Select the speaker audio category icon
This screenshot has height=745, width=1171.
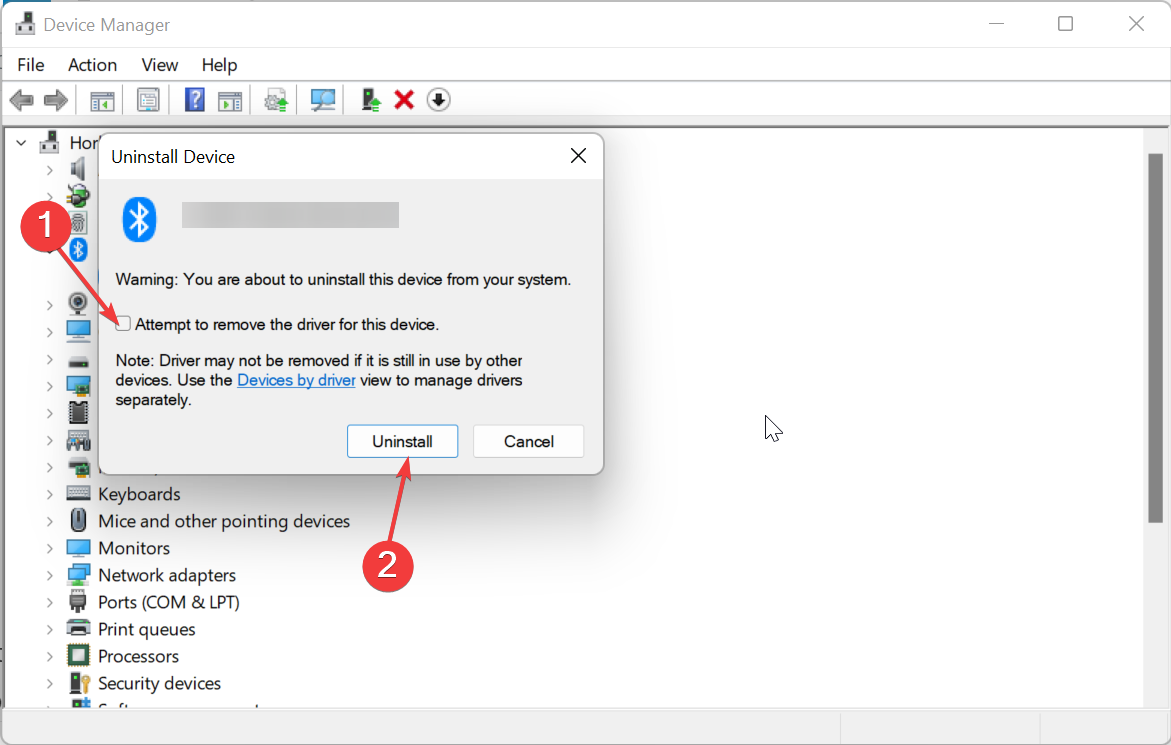[x=78, y=169]
